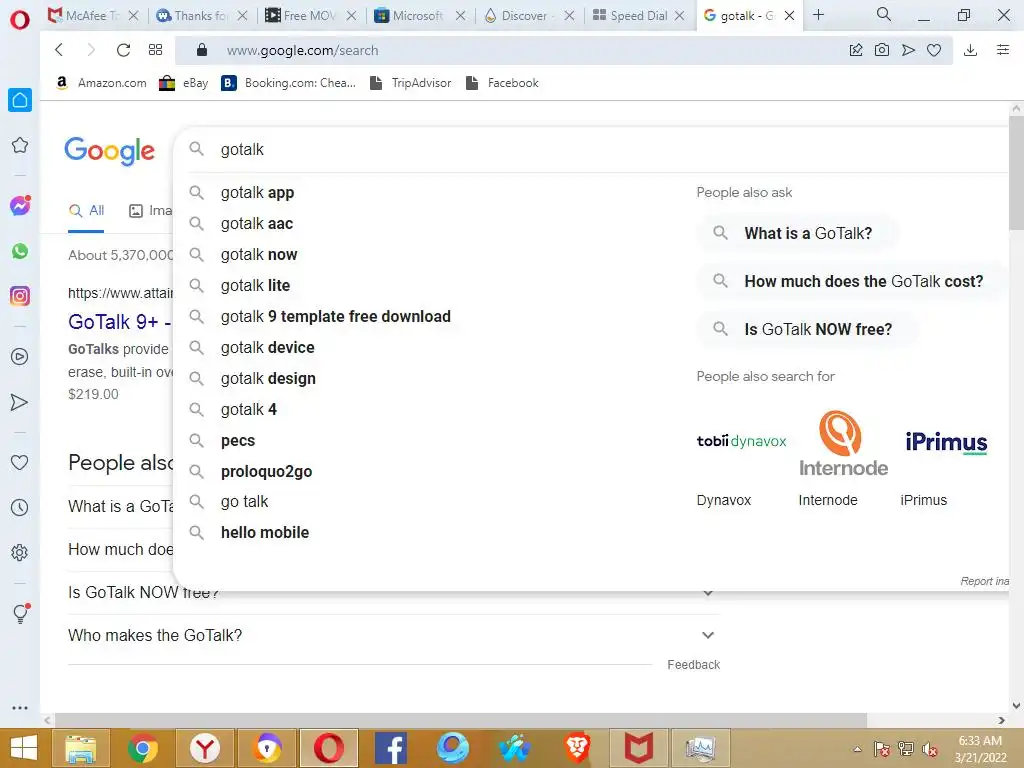This screenshot has height=768, width=1024.
Task: Search tabs with magnifier icon in title bar
Action: pyautogui.click(x=884, y=14)
